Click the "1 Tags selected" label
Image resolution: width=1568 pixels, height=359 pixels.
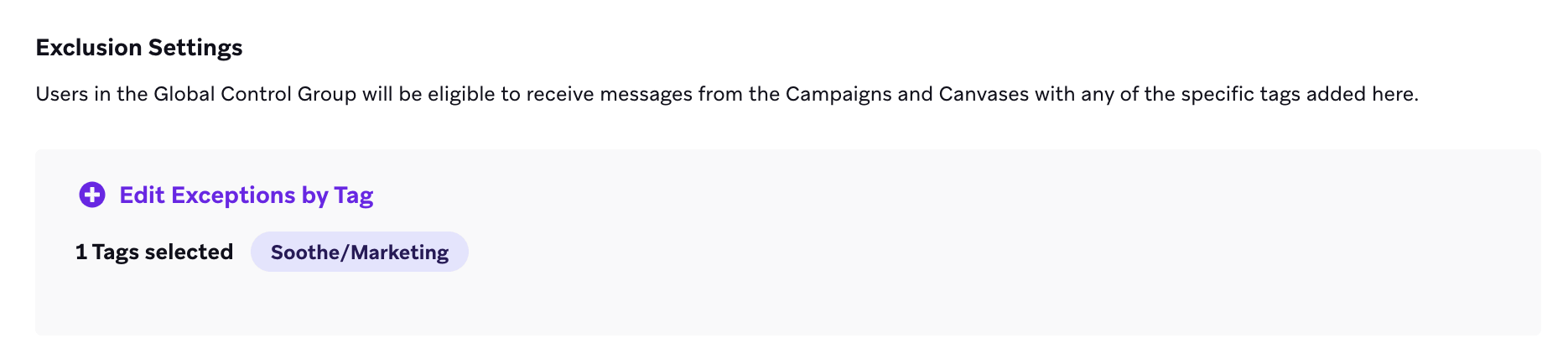(154, 252)
